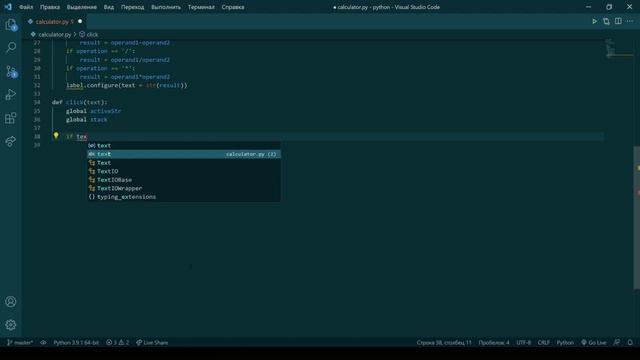Open the Файл menu

click(x=26, y=7)
